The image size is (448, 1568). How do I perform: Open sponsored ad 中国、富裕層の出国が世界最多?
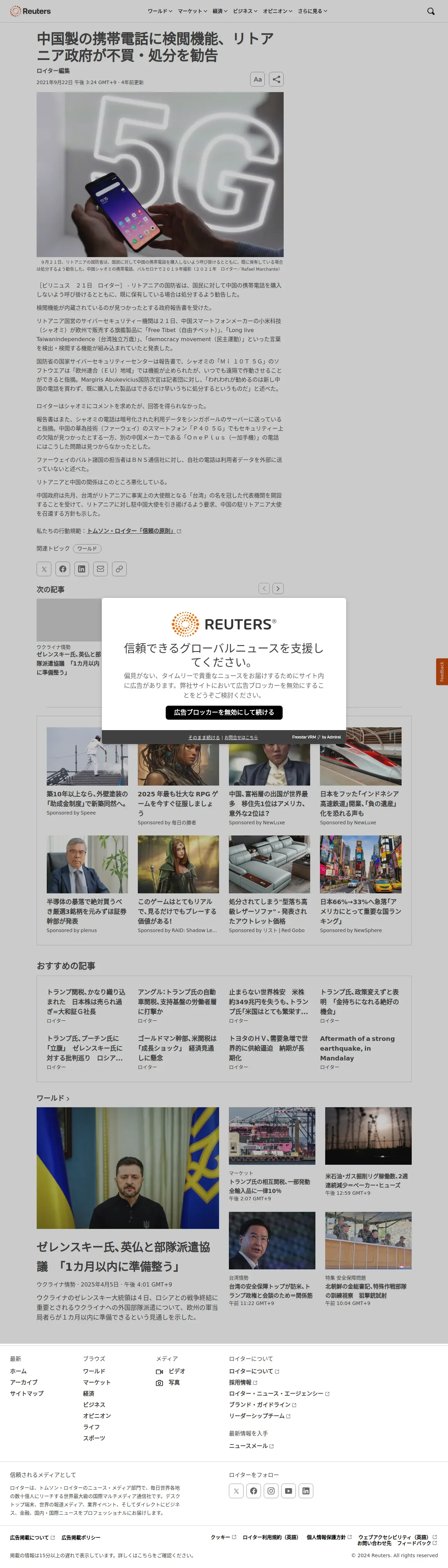coord(269,803)
